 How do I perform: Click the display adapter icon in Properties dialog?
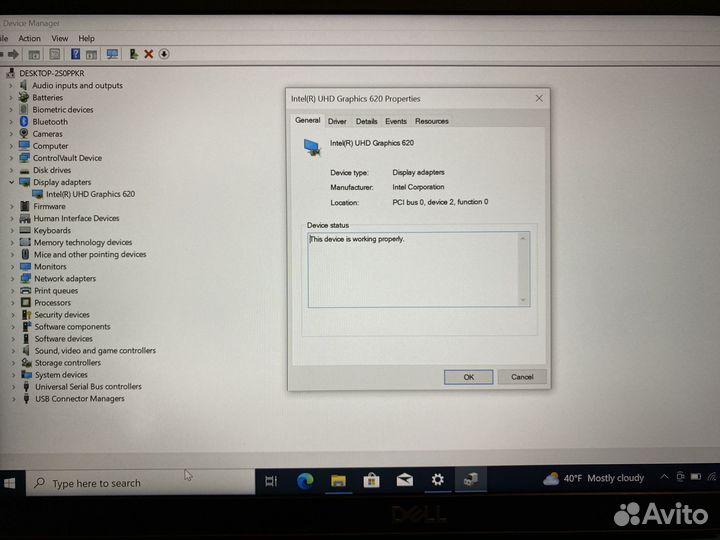pos(312,148)
